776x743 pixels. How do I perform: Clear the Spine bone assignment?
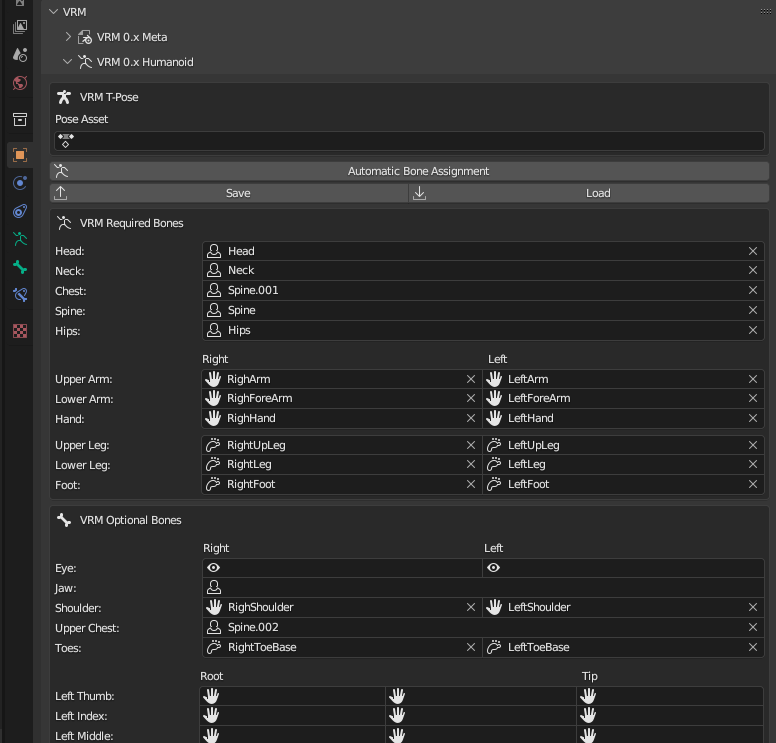753,310
